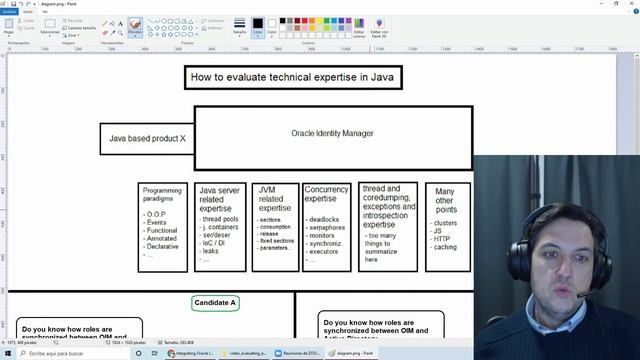
Task: Click the taskbar search box
Action: (x=73, y=353)
